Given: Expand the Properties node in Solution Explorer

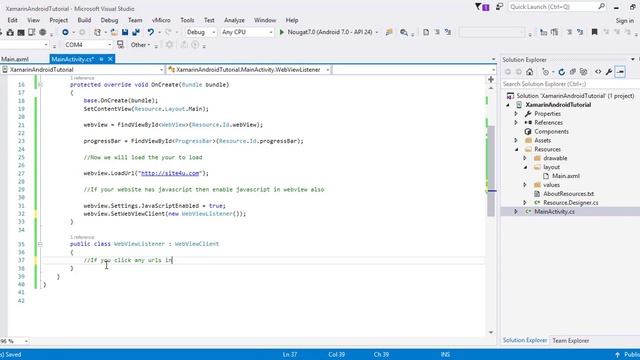Looking at the screenshot, I should click(x=516, y=114).
